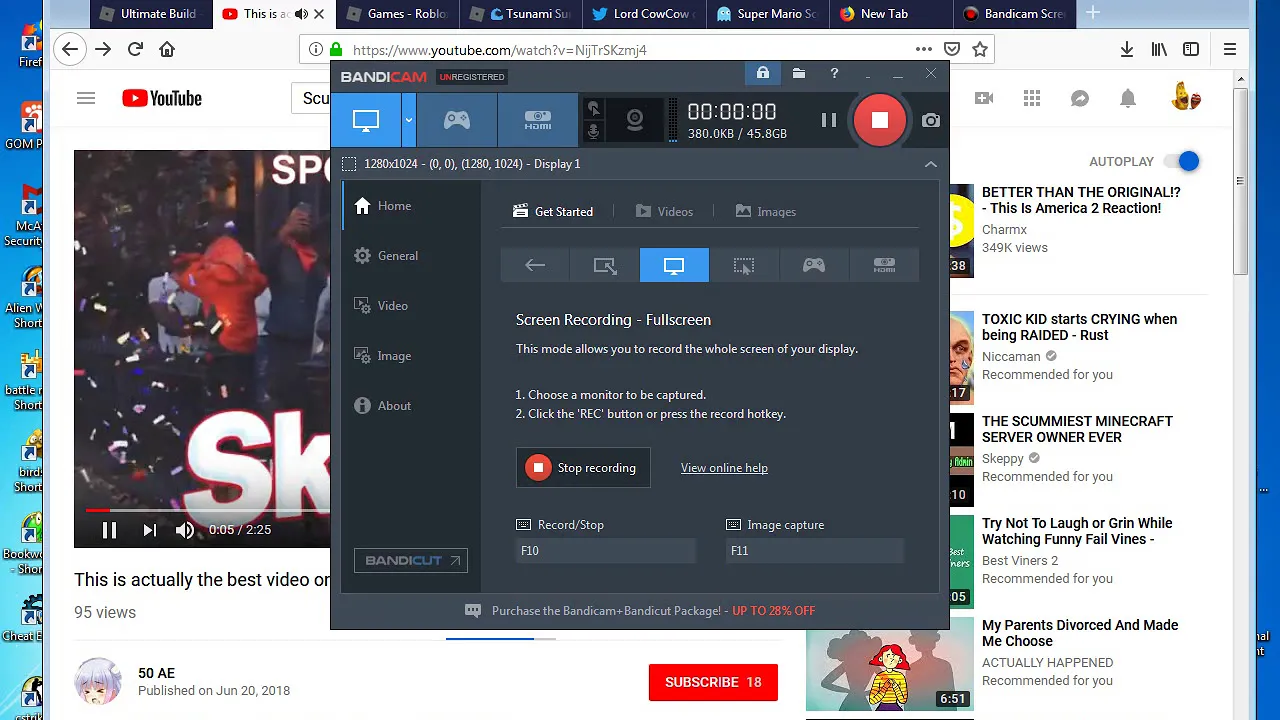Collapse the Bandicam panel with chevron
1280x720 pixels.
coord(931,164)
